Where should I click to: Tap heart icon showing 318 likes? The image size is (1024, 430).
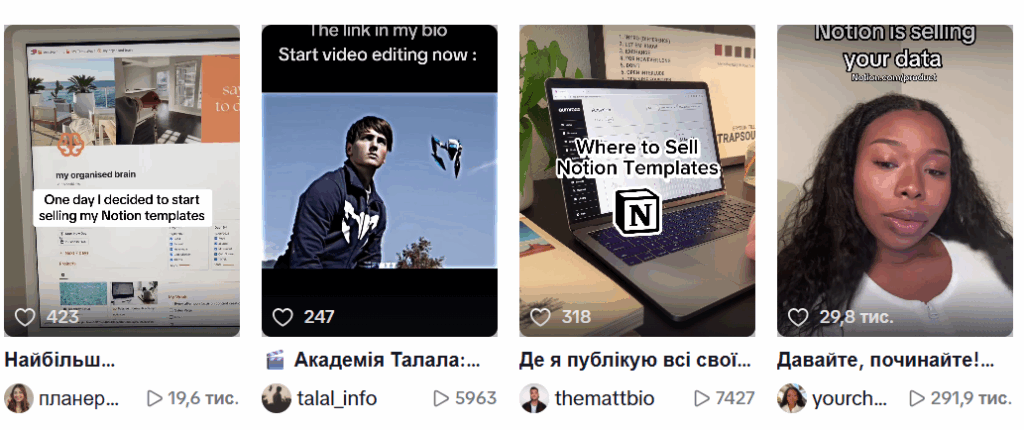(540, 318)
